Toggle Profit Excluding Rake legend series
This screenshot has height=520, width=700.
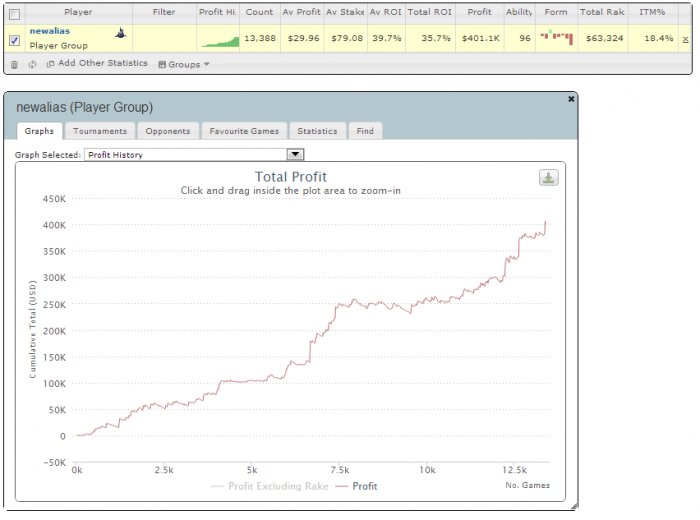[270, 486]
